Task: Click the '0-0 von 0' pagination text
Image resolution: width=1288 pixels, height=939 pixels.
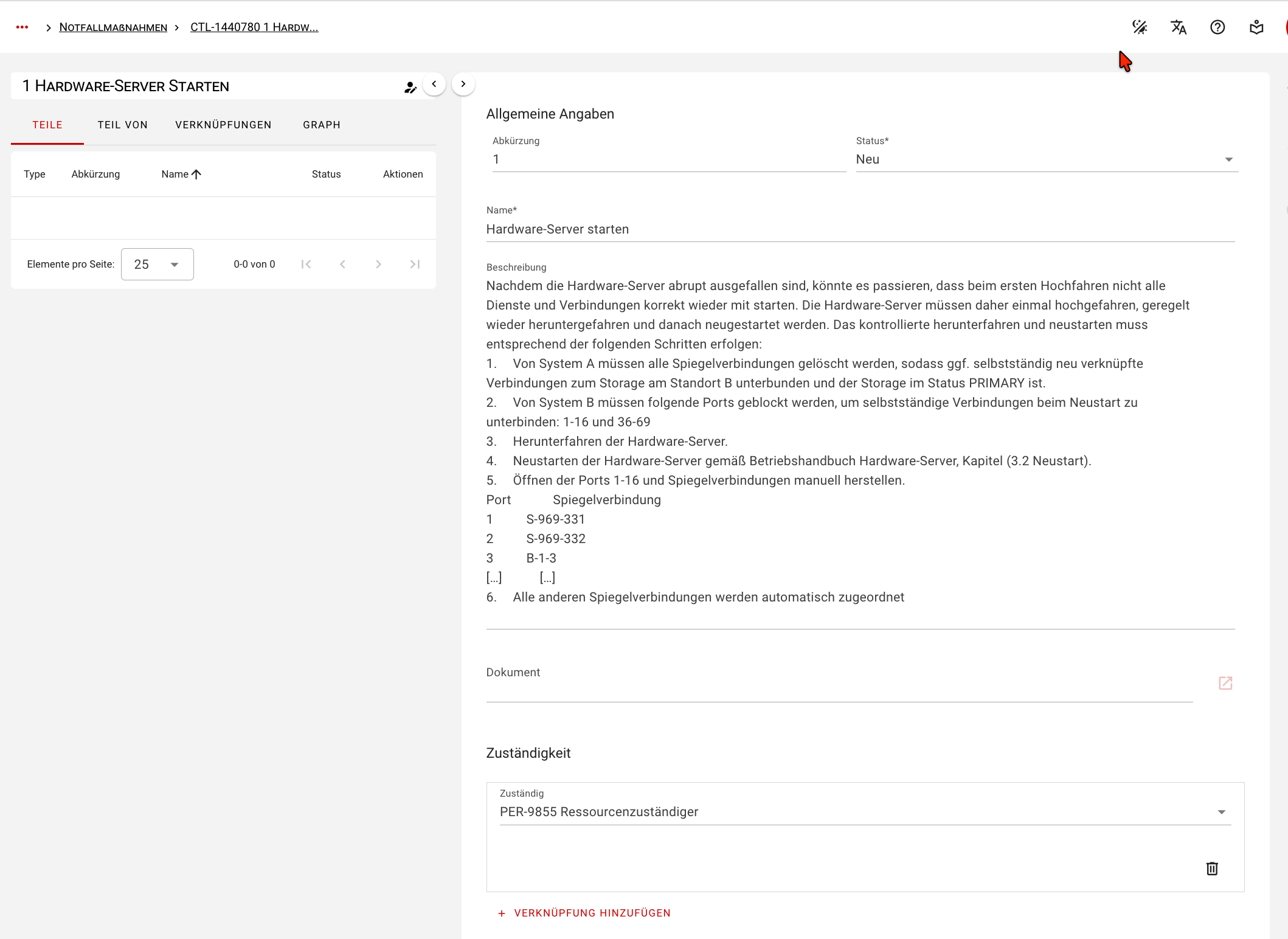Action: pyautogui.click(x=254, y=265)
